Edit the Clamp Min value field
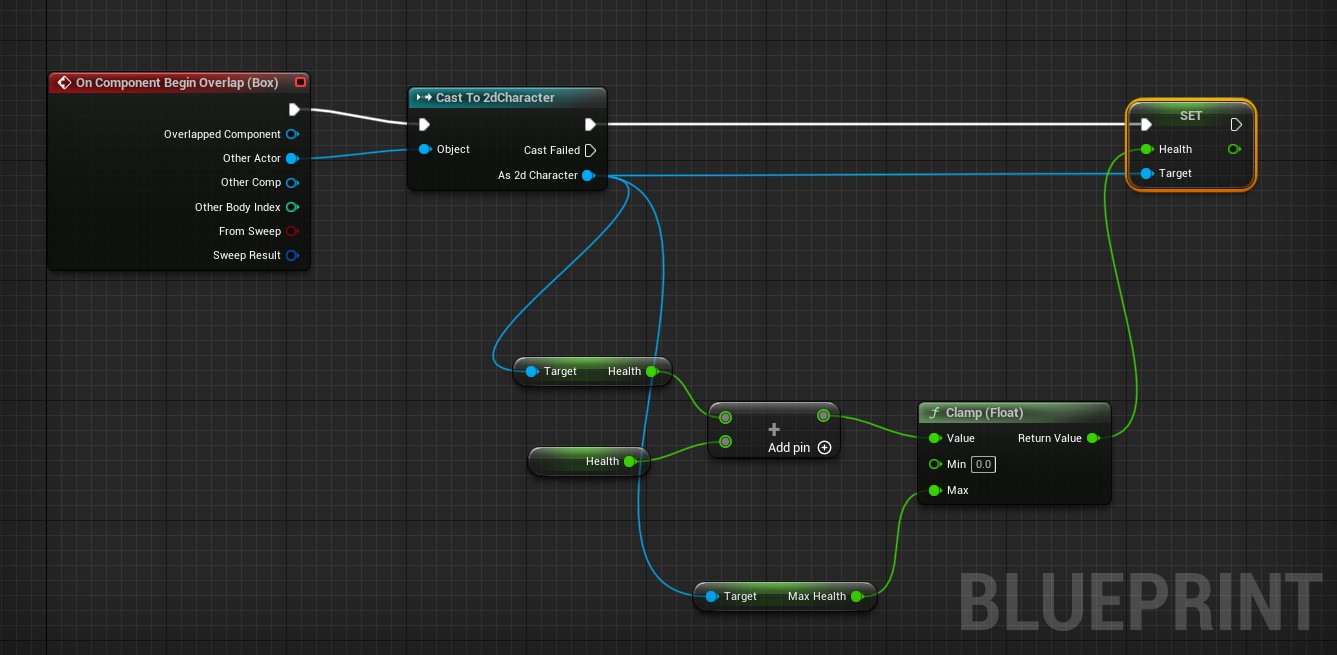 [x=983, y=464]
